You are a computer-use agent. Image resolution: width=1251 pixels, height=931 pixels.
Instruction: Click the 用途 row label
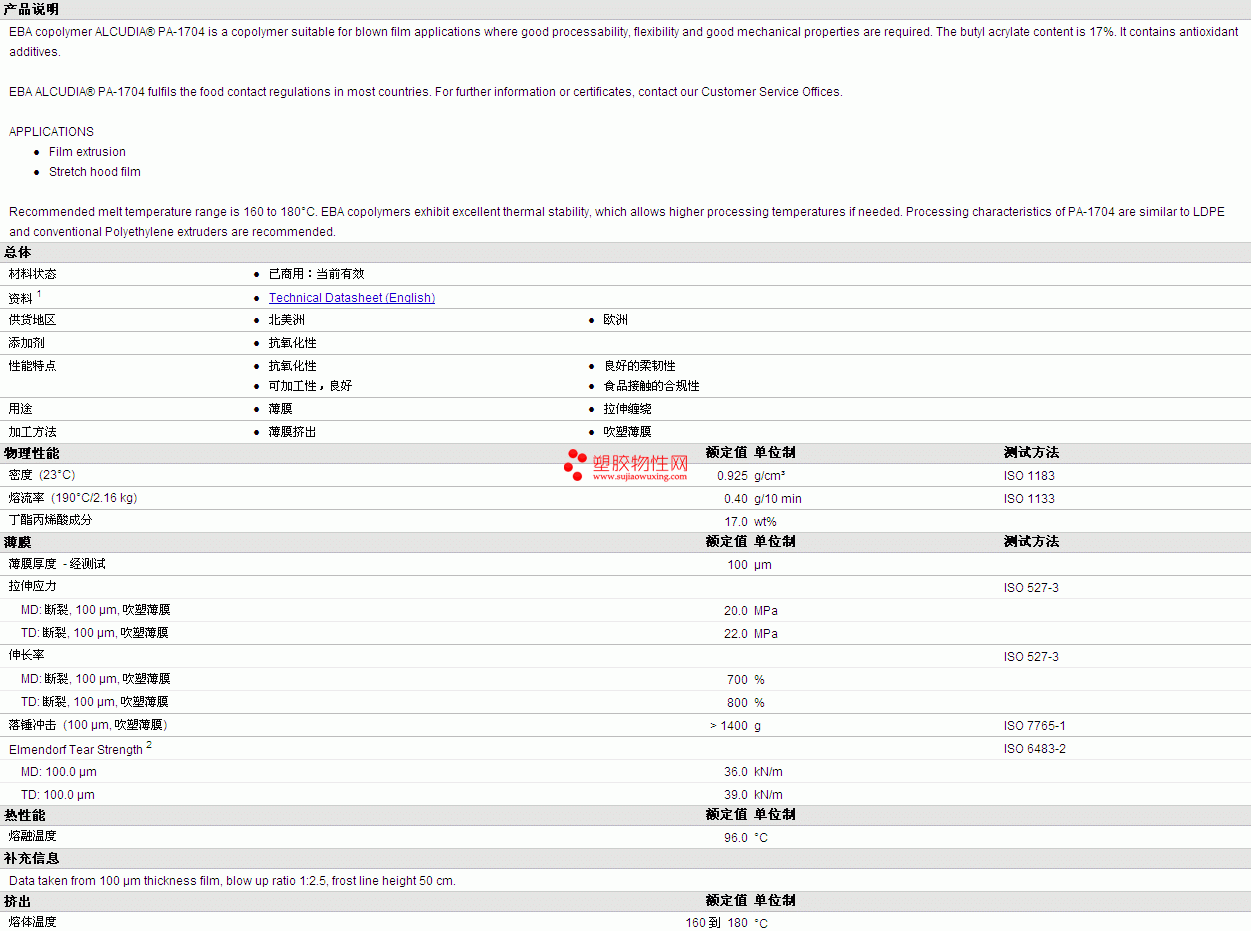[x=21, y=409]
